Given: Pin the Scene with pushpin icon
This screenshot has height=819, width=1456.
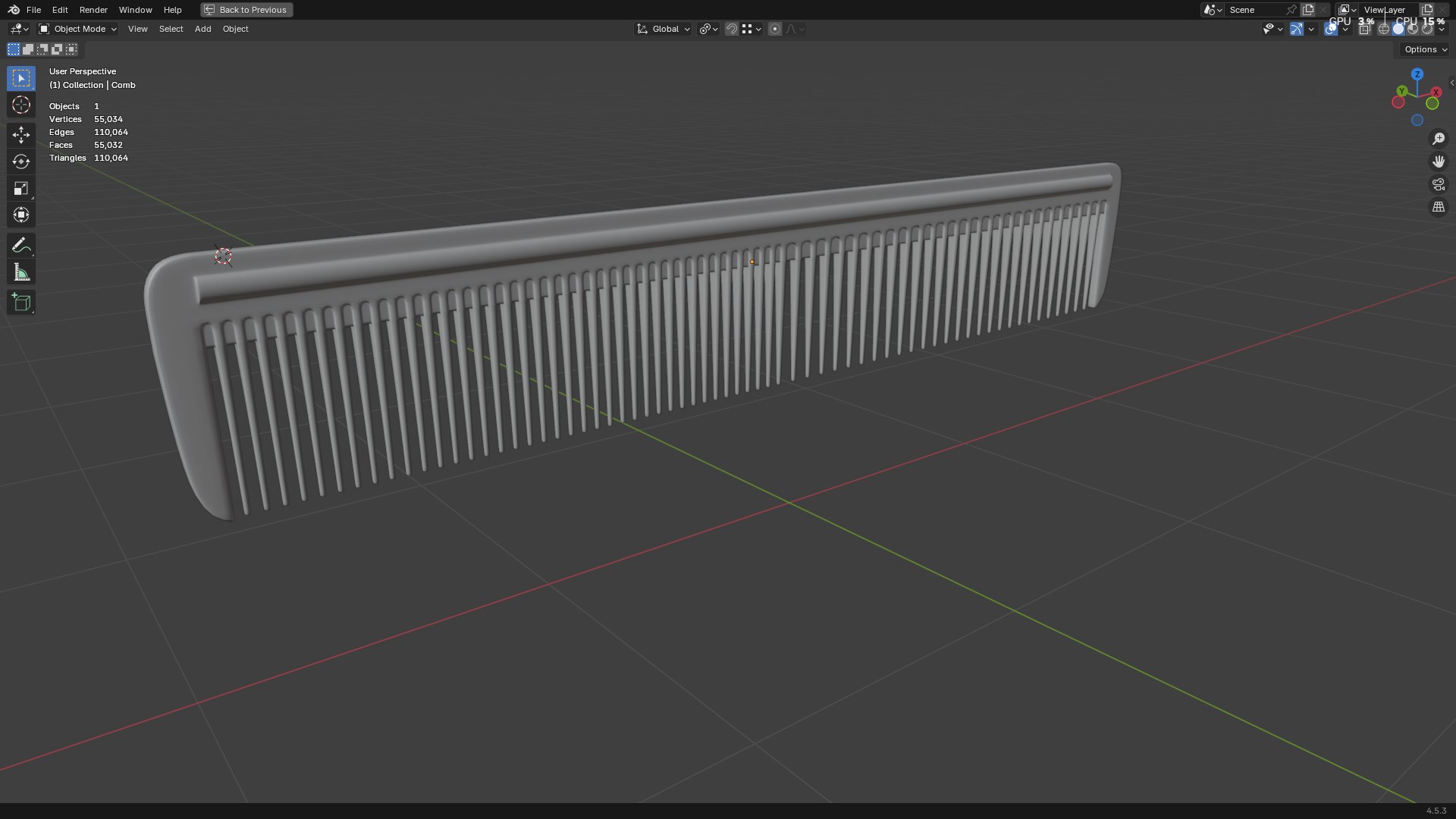Looking at the screenshot, I should point(1291,10).
